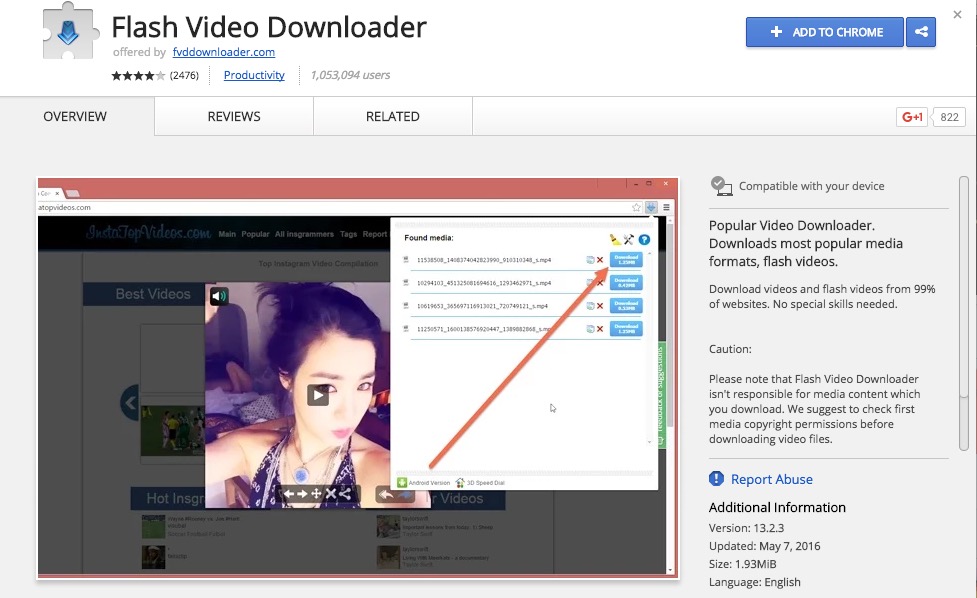Click the Compatible with your device checkmark
The image size is (977, 598).
(720, 186)
